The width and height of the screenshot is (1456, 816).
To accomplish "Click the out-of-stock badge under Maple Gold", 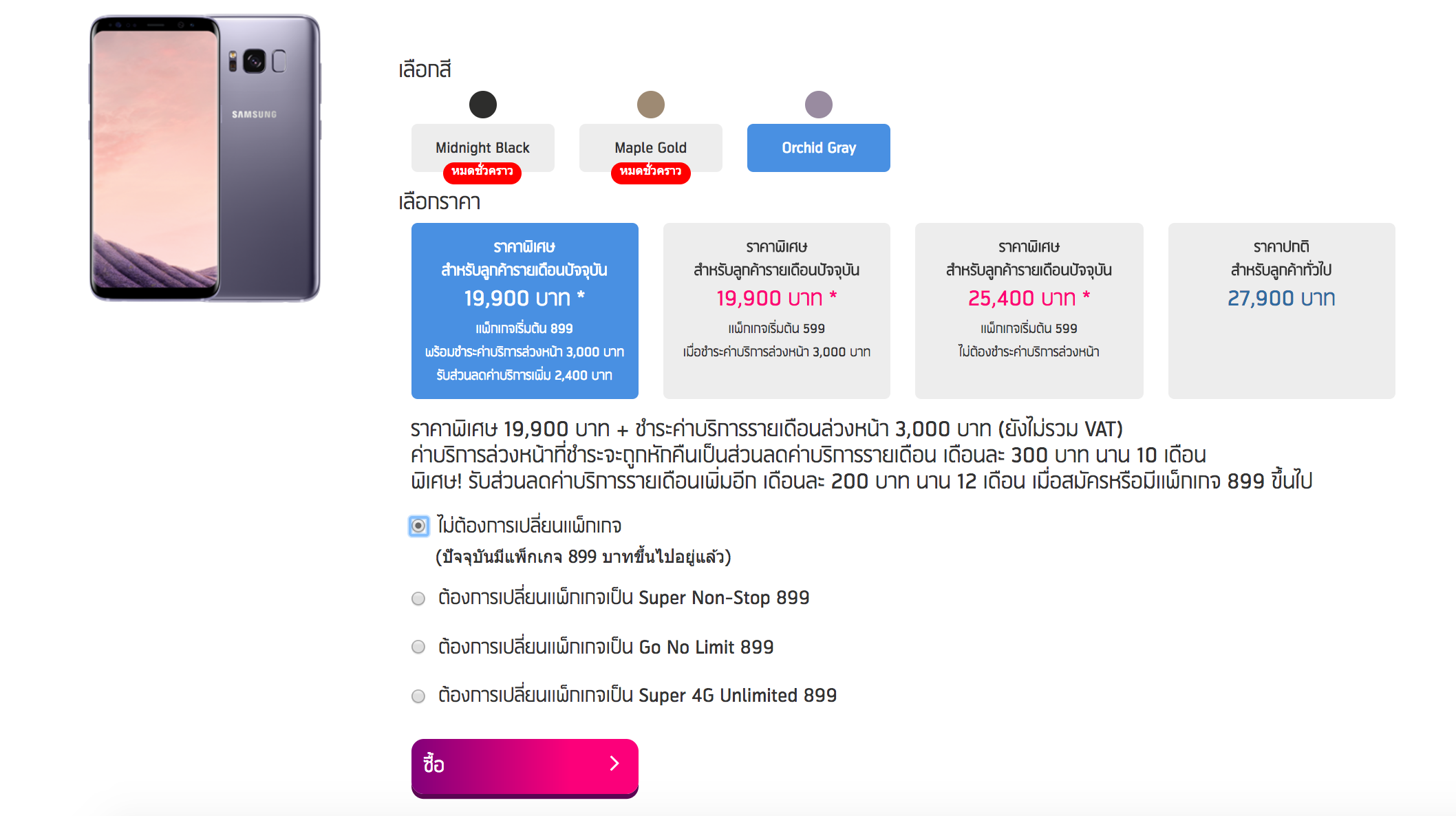I will (650, 172).
